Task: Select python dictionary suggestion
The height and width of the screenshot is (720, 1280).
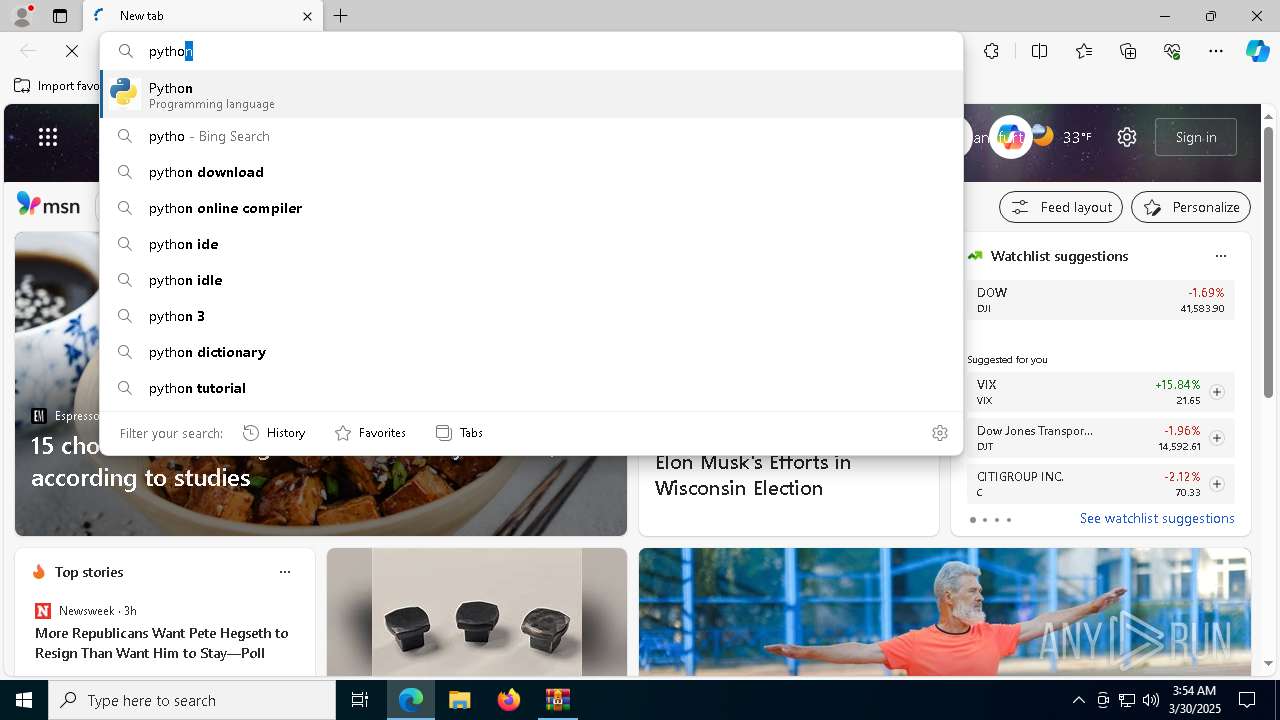Action: click(x=531, y=352)
